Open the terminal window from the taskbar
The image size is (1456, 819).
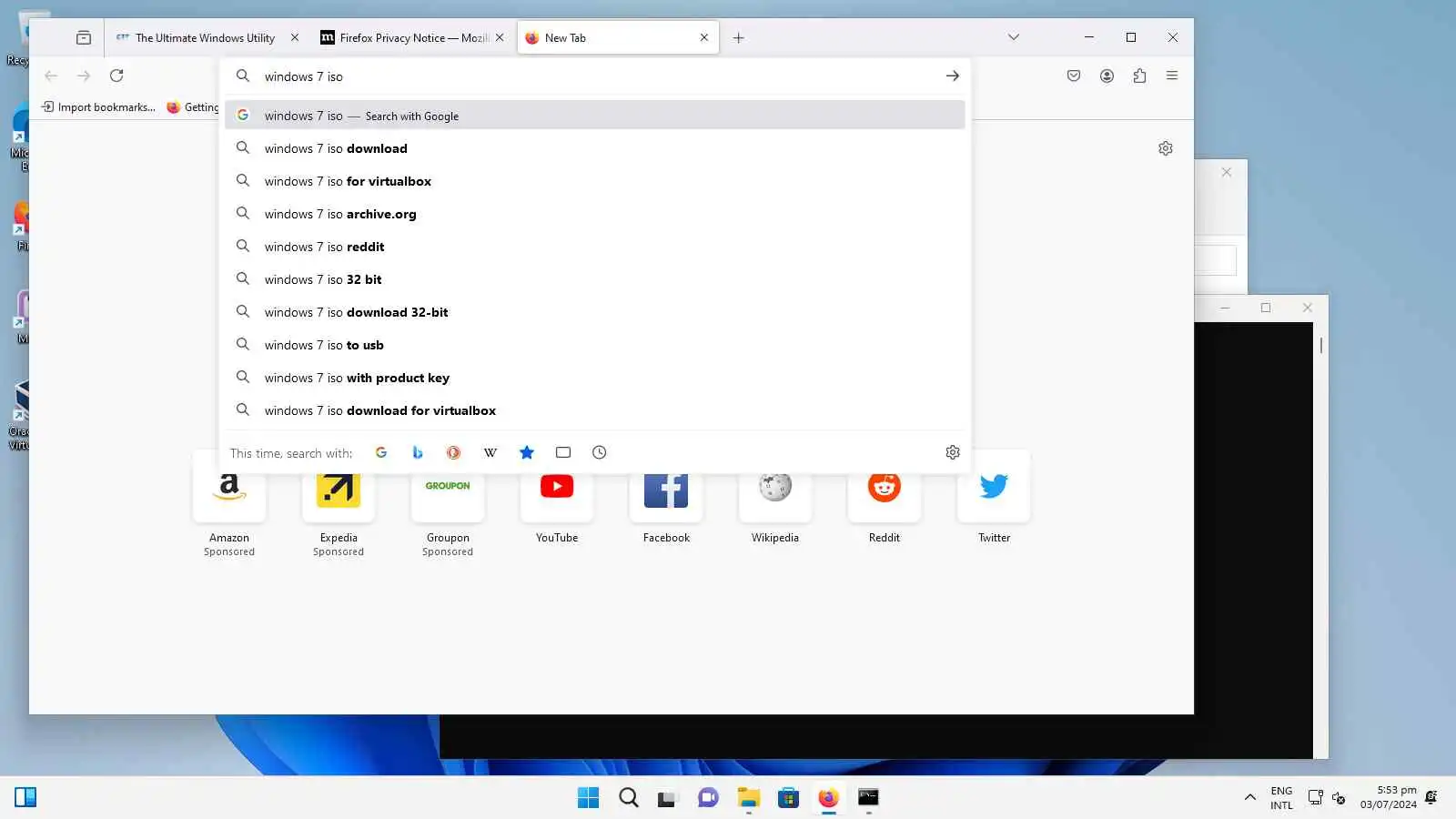[869, 798]
